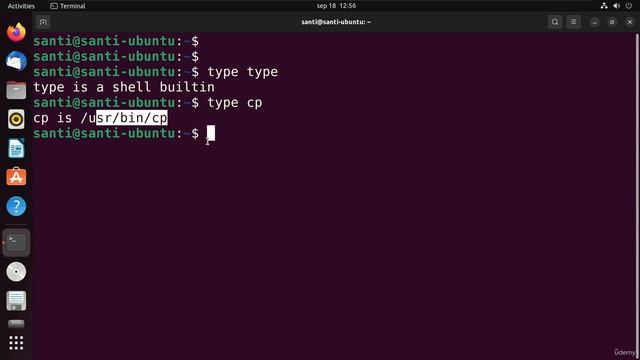Open the network status icon

(604, 6)
